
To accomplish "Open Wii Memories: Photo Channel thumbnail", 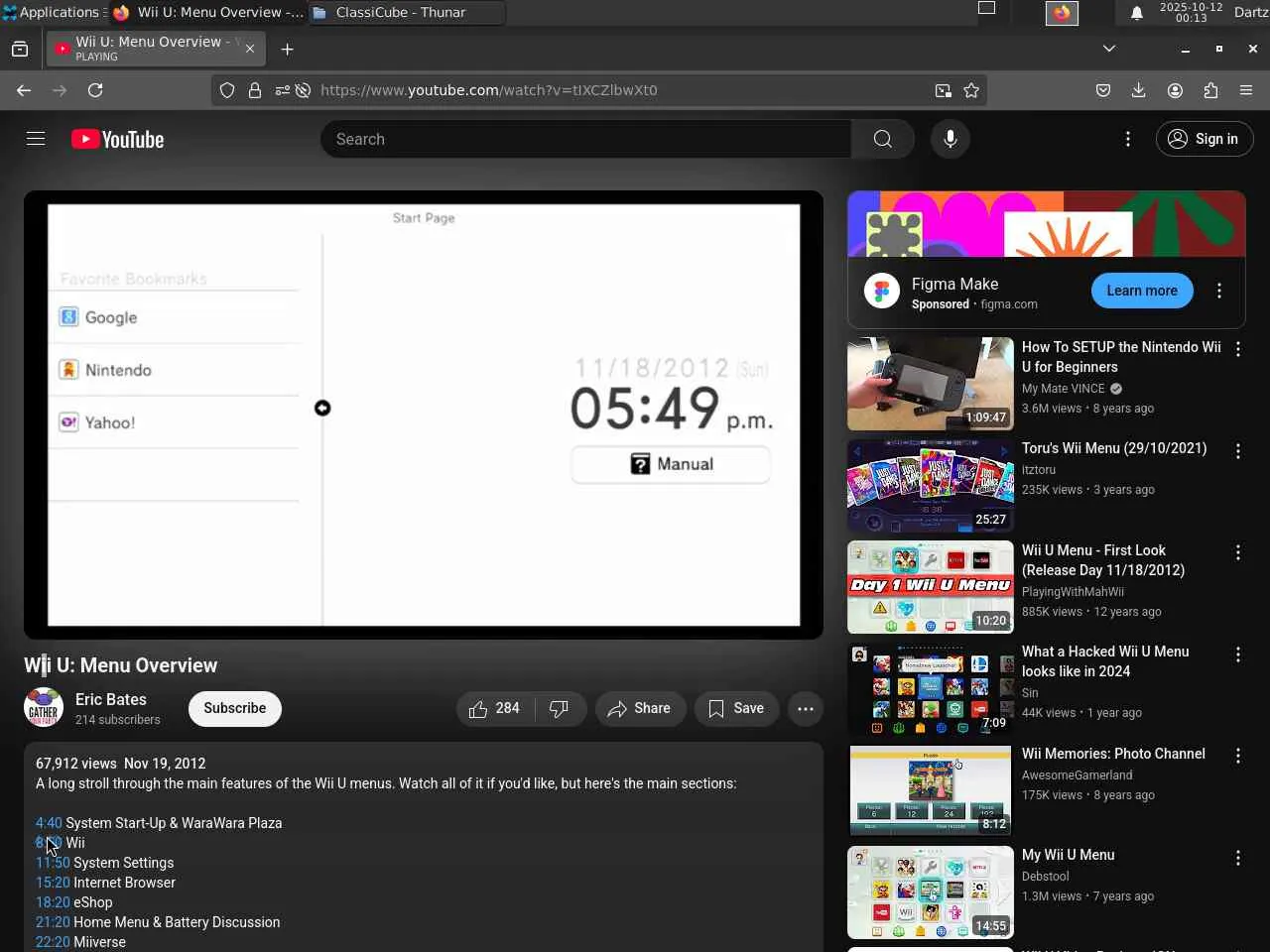I will coord(931,790).
